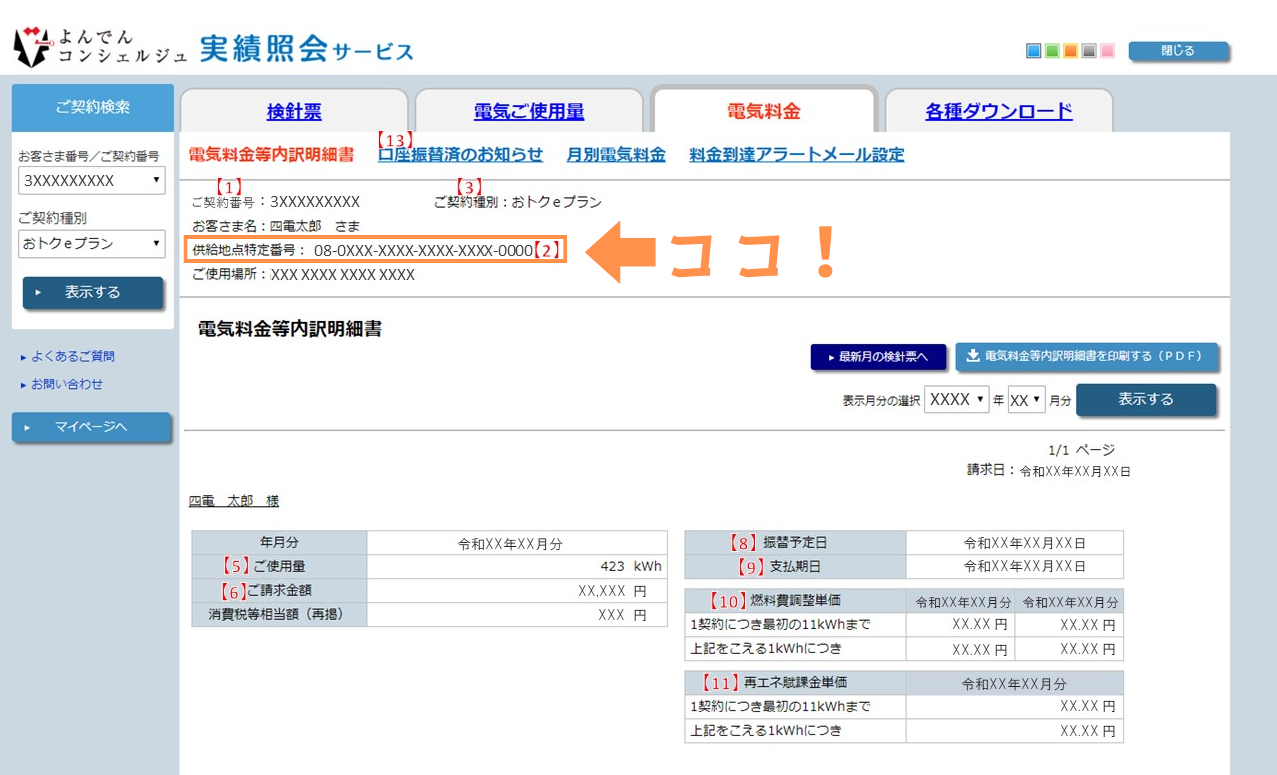1277x775 pixels.
Task: Click the 年月分 row label
Action: pyautogui.click(x=279, y=543)
